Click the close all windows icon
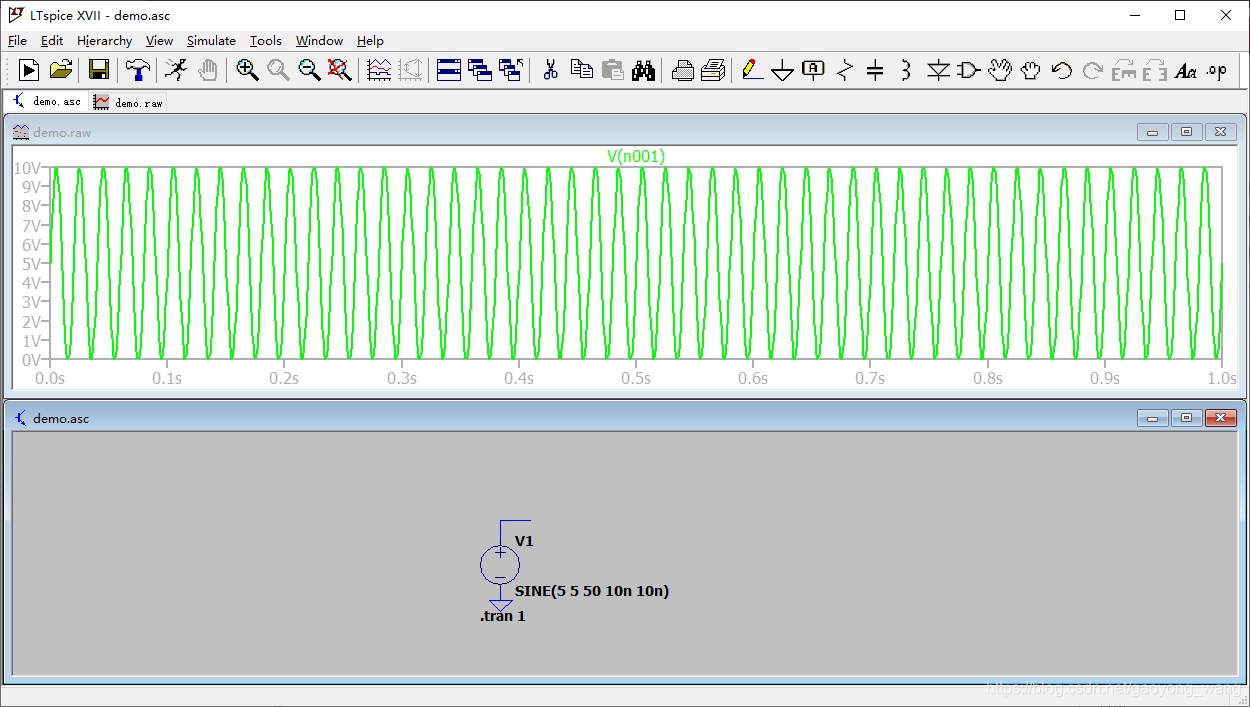Image resolution: width=1250 pixels, height=707 pixels. [511, 69]
